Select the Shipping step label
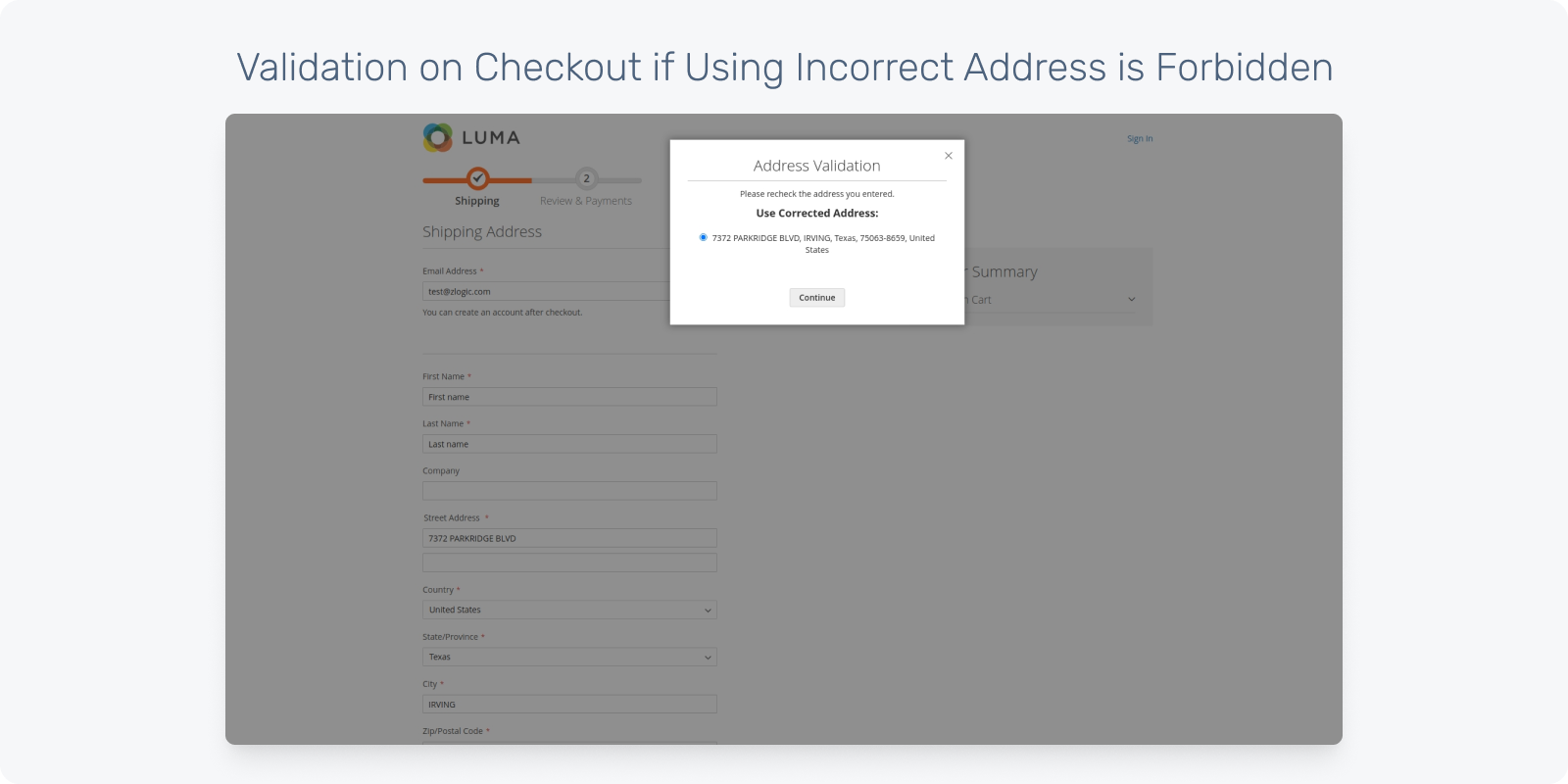 [x=477, y=201]
